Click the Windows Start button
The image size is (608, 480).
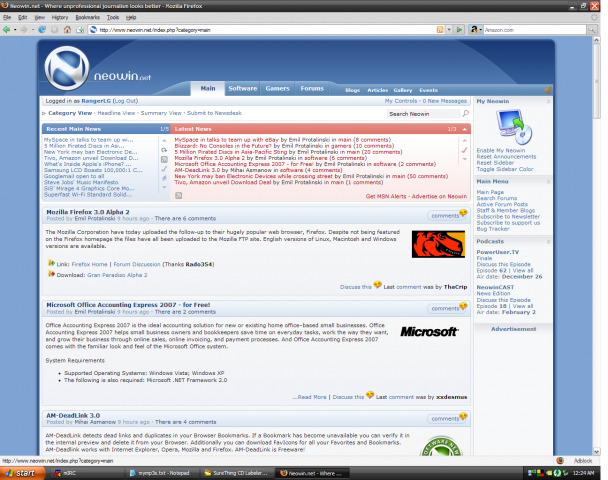click(22, 473)
